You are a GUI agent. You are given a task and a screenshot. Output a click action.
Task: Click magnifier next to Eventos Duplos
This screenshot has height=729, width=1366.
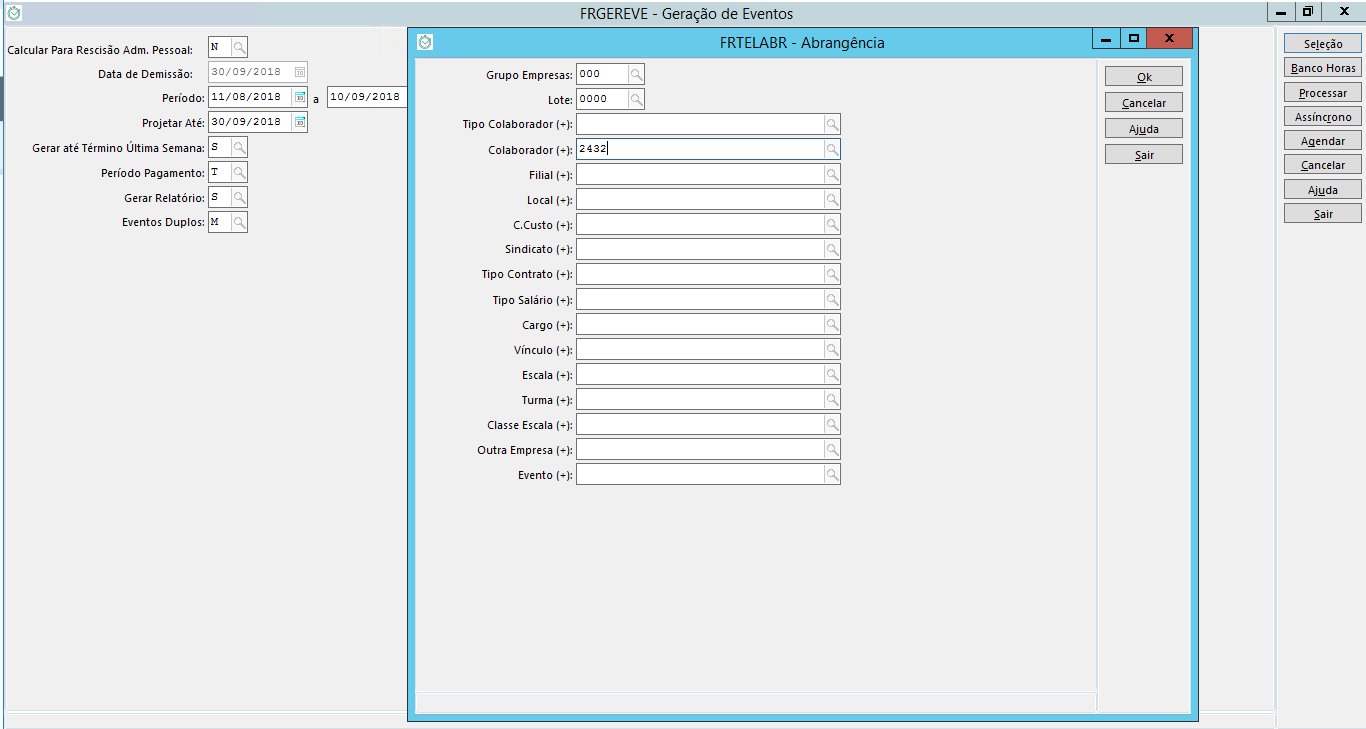(x=239, y=222)
